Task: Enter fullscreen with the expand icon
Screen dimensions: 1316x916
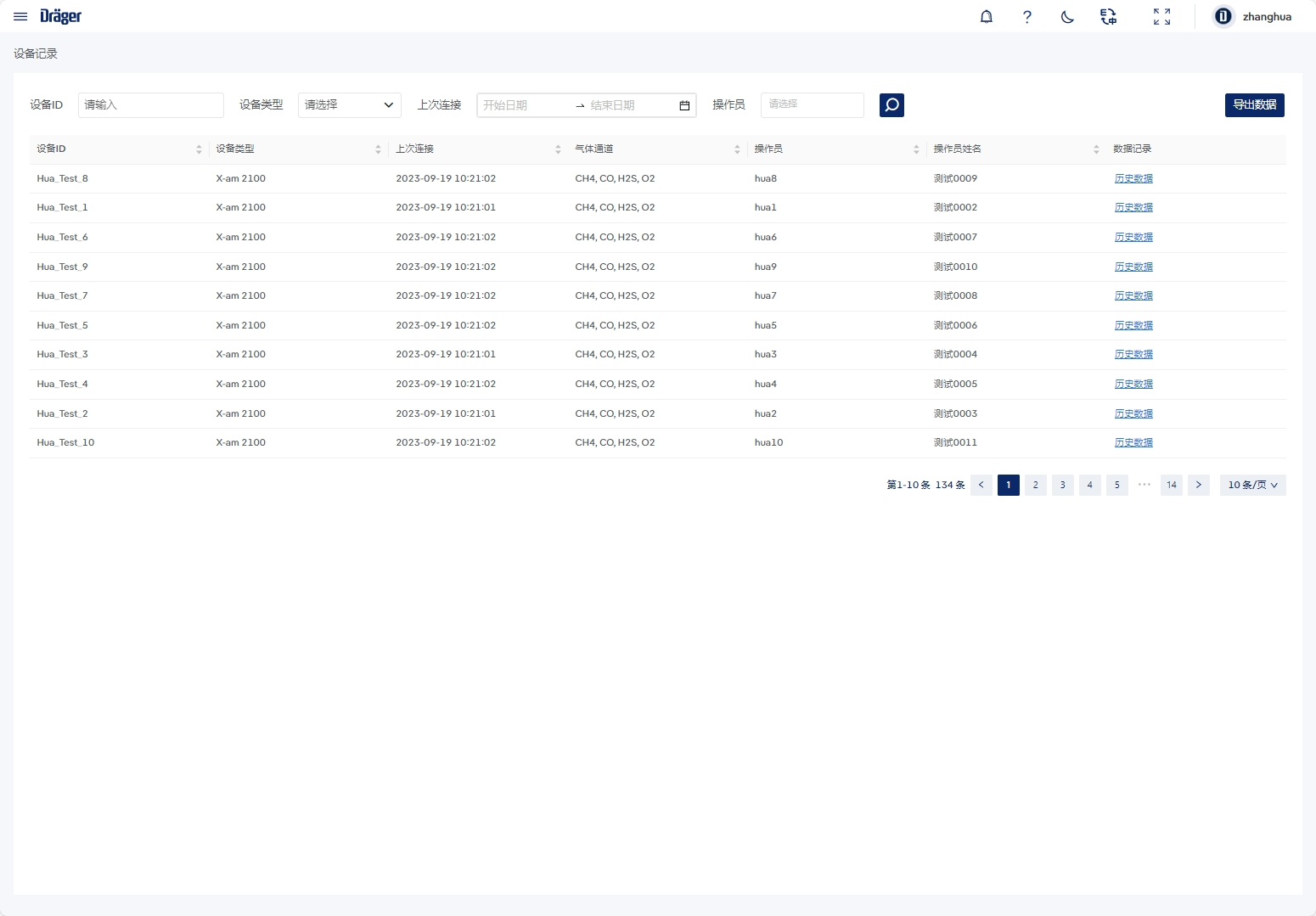Action: [1161, 17]
